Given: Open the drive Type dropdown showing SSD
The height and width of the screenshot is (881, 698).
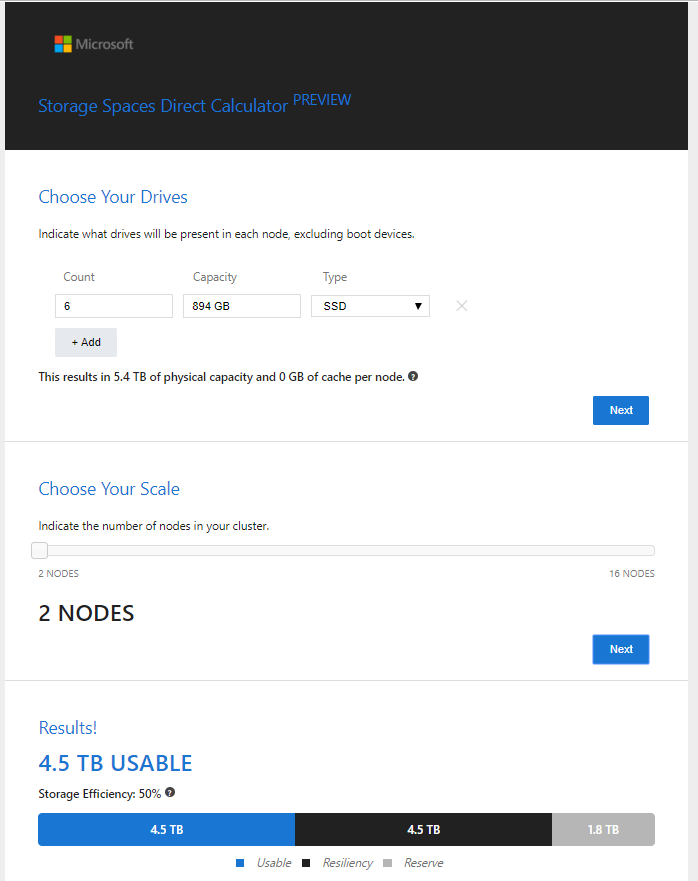Looking at the screenshot, I should (x=370, y=306).
